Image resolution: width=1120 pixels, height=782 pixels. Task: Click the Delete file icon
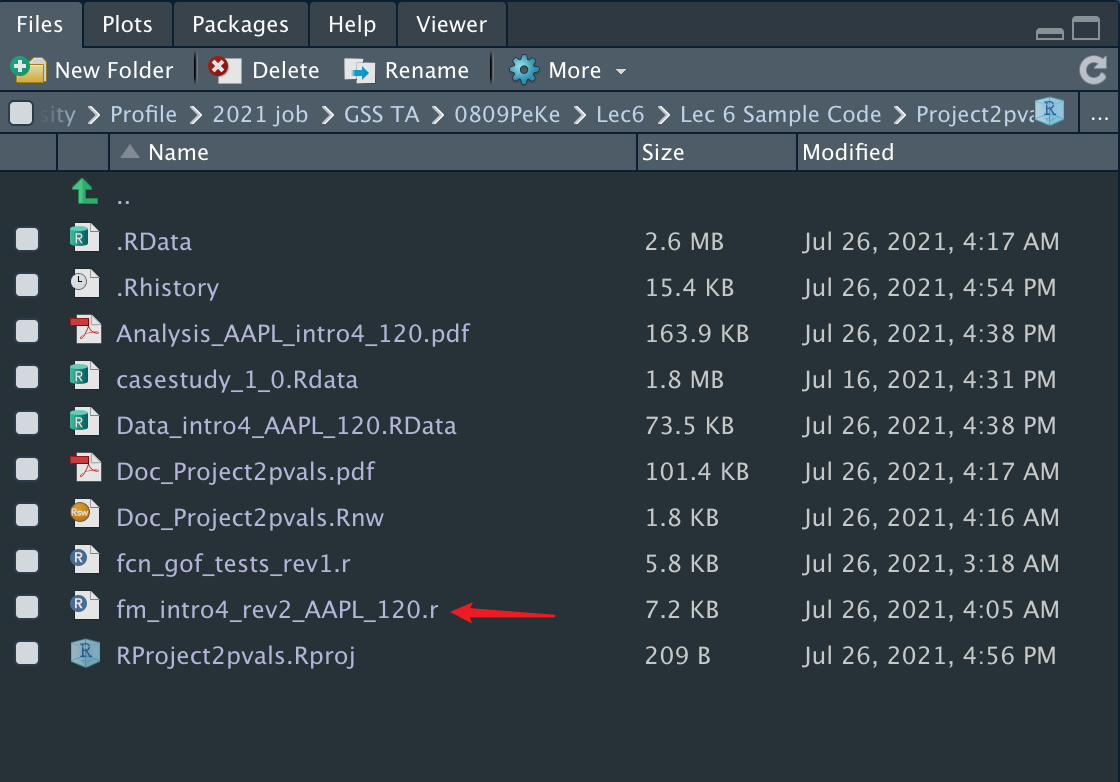(219, 70)
